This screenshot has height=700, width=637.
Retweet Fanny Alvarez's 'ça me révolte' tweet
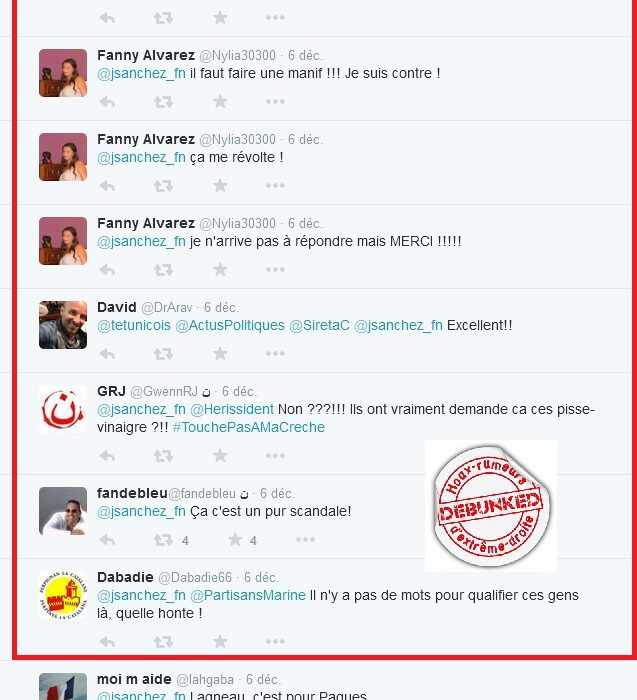[163, 186]
